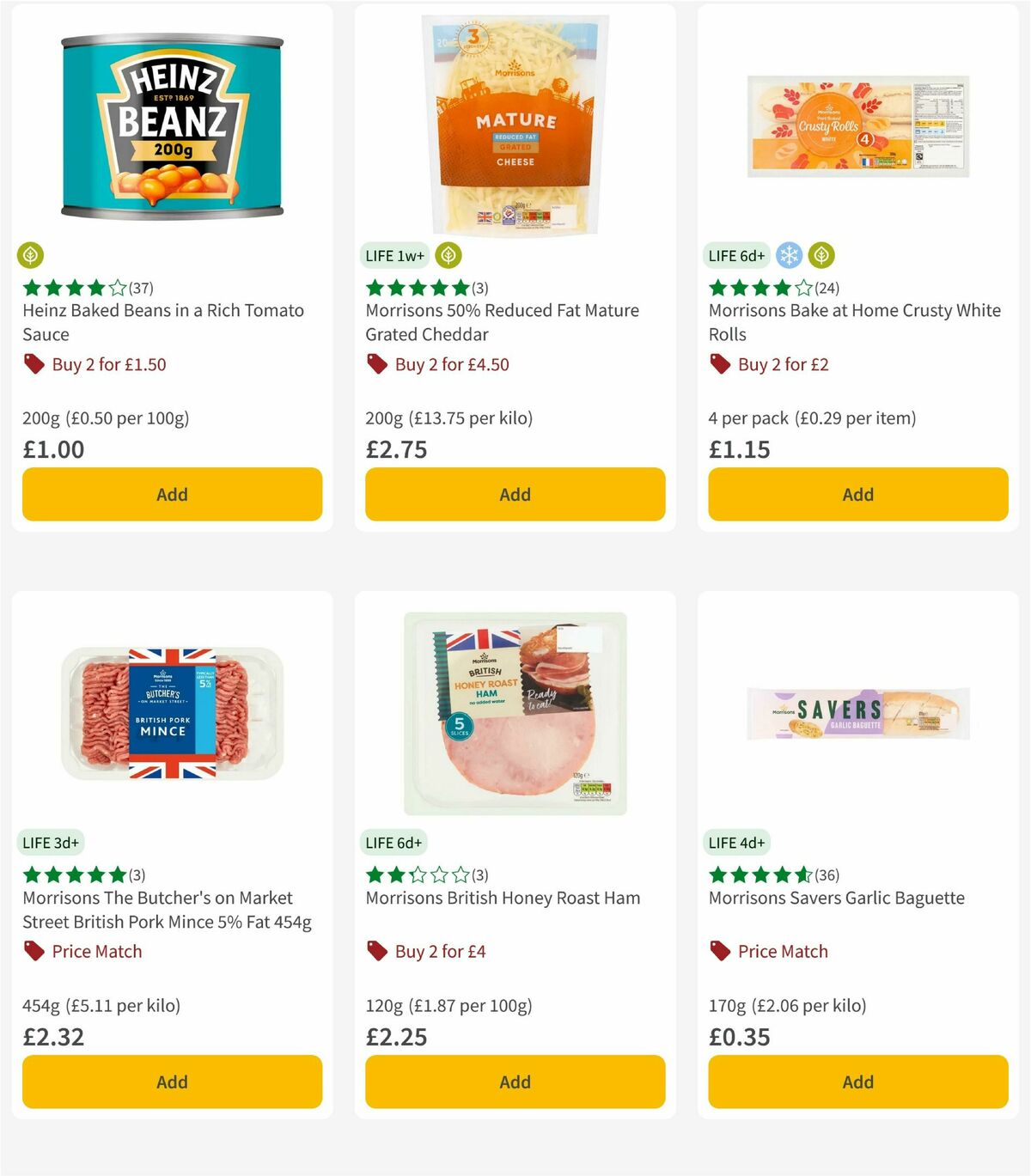Open the Morrisons British Honey Roast Ham product link

click(x=503, y=898)
